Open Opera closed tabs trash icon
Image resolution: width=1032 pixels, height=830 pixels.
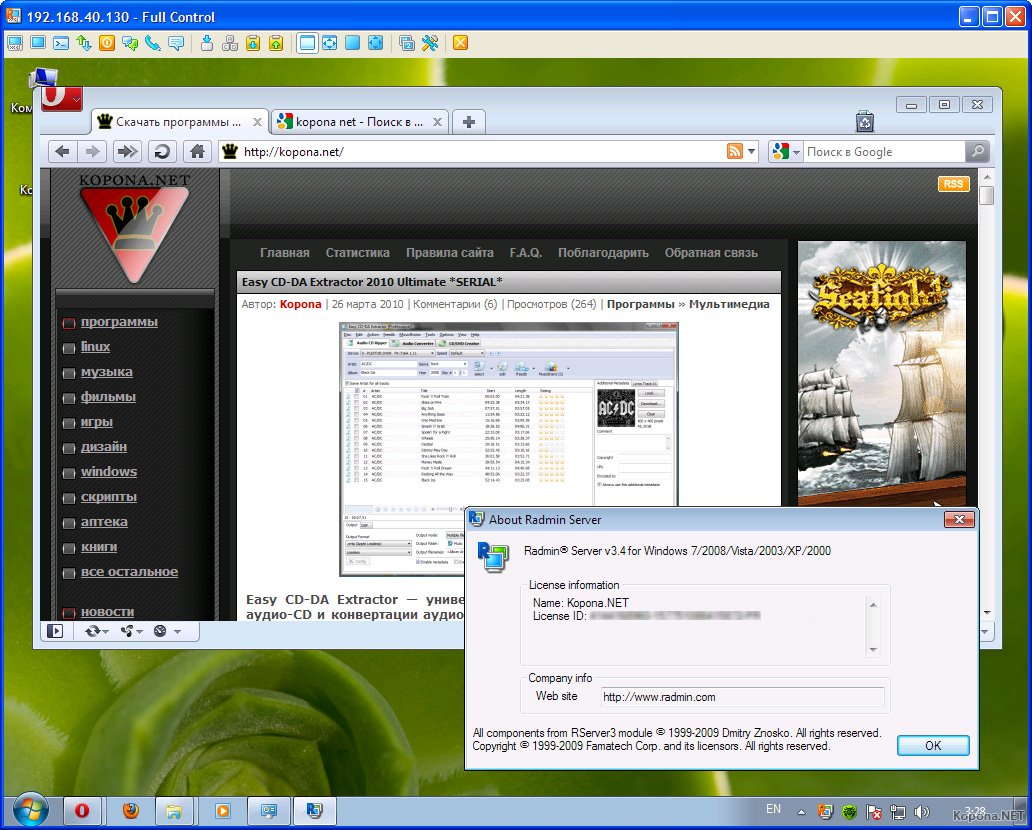click(x=864, y=122)
